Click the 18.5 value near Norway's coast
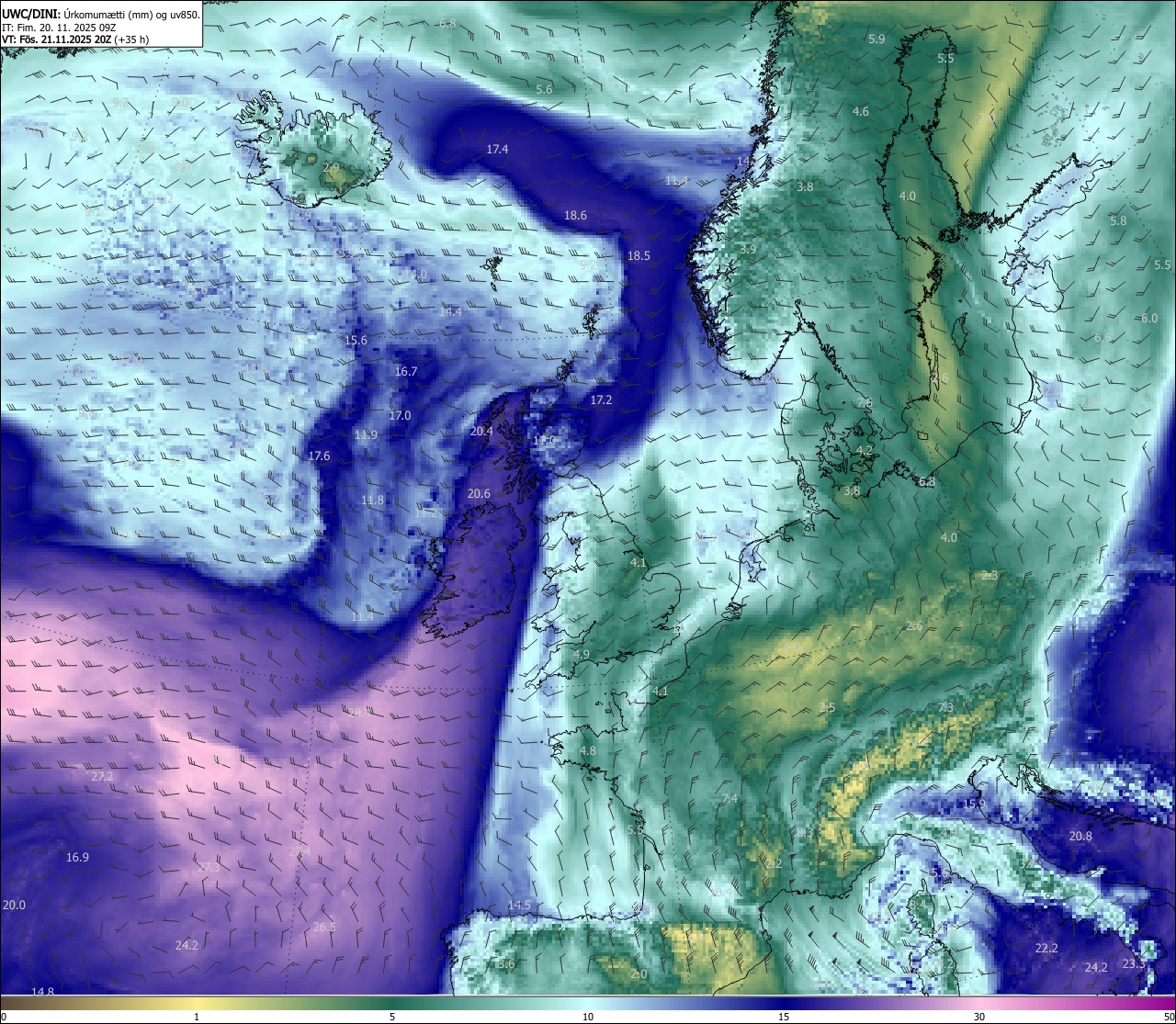The image size is (1176, 1024). coord(639,255)
